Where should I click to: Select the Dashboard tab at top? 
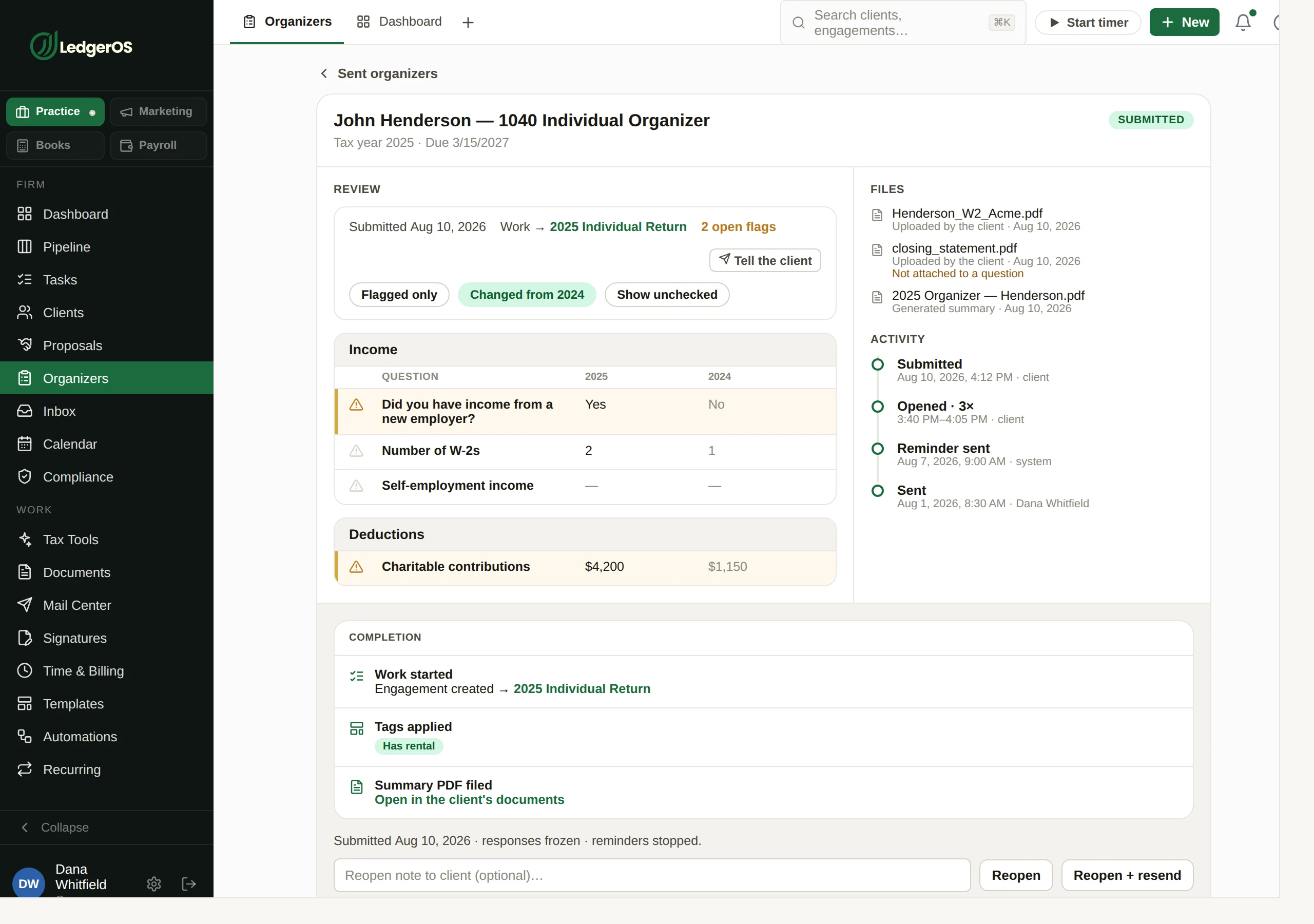click(x=399, y=22)
